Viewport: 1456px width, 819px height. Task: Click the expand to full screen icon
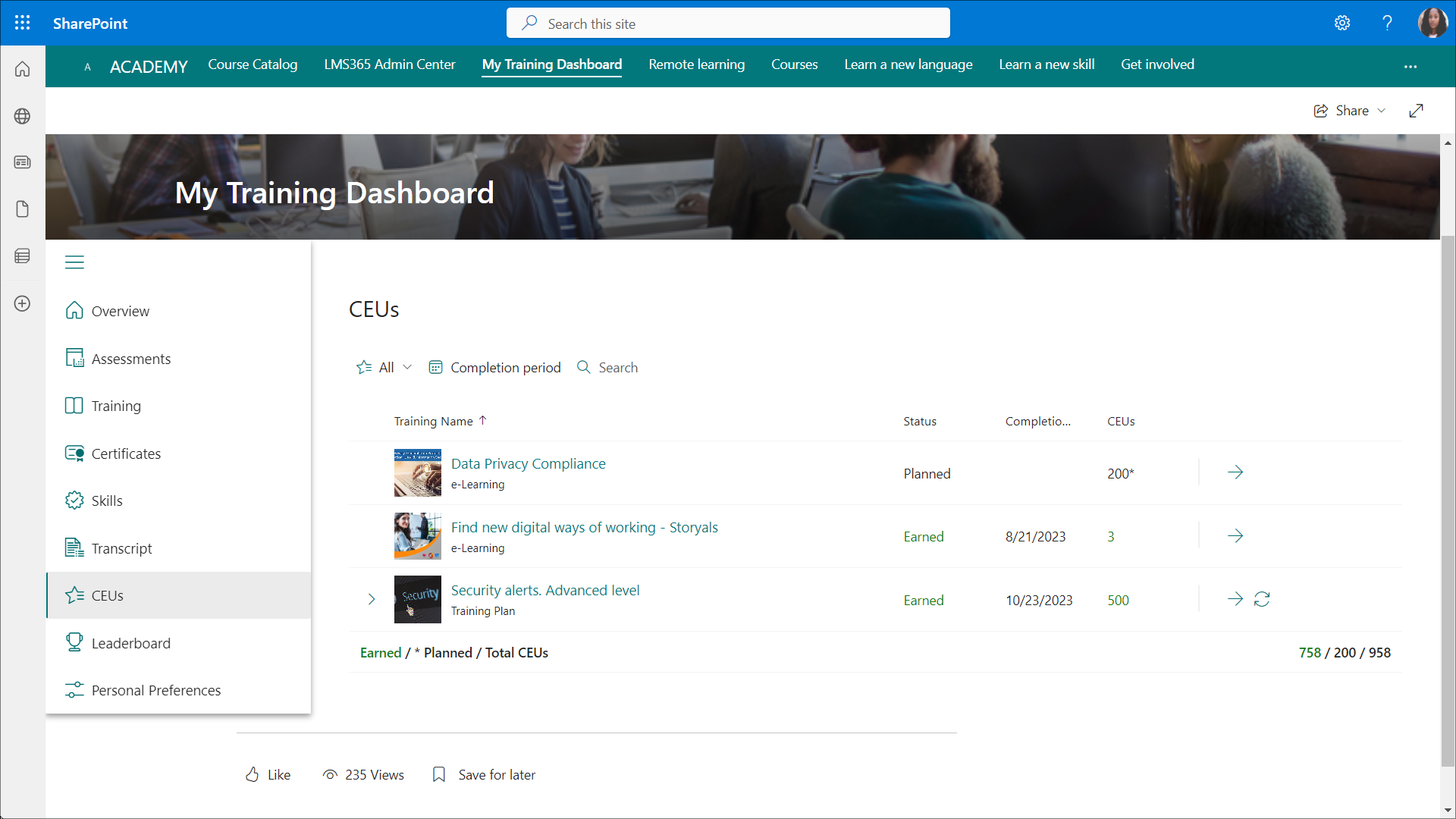click(1416, 111)
